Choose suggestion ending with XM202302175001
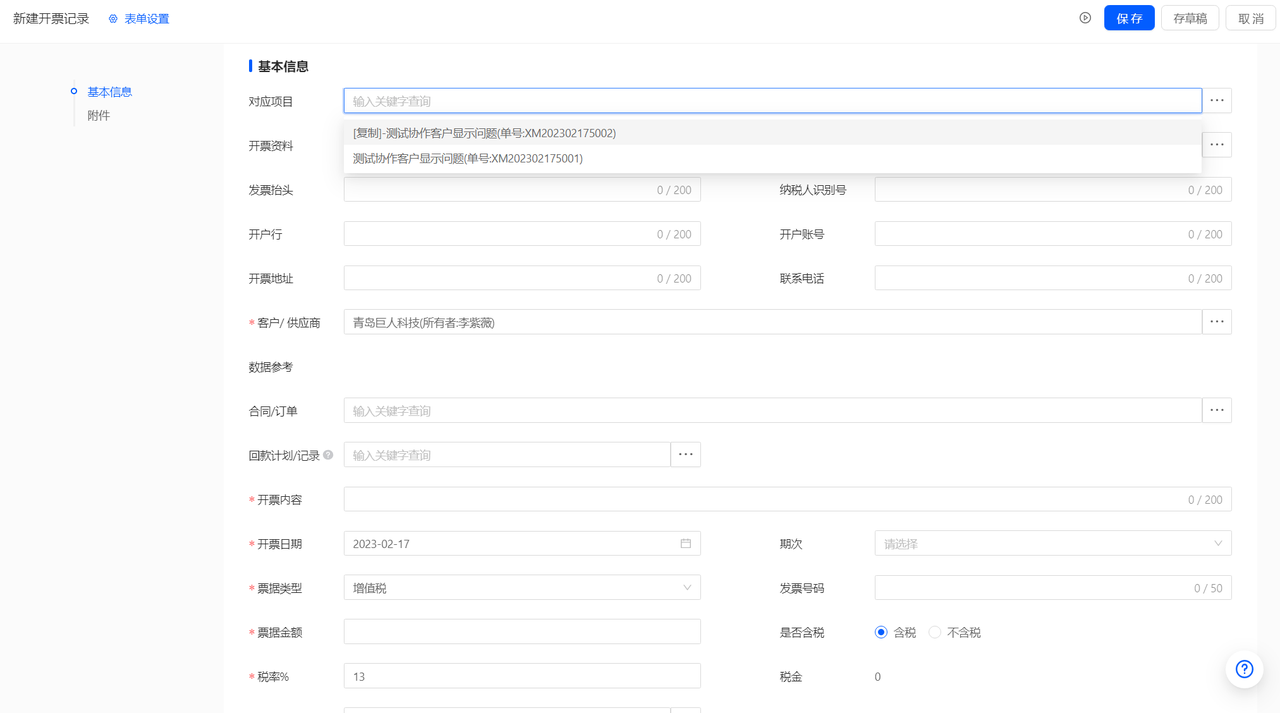 467,158
